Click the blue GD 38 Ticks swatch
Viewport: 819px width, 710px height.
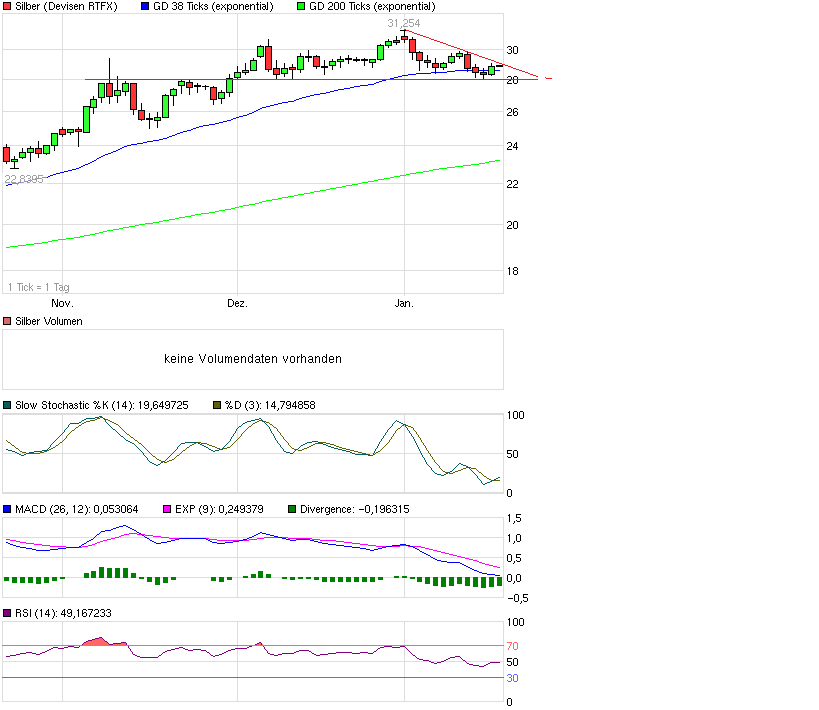coord(145,7)
